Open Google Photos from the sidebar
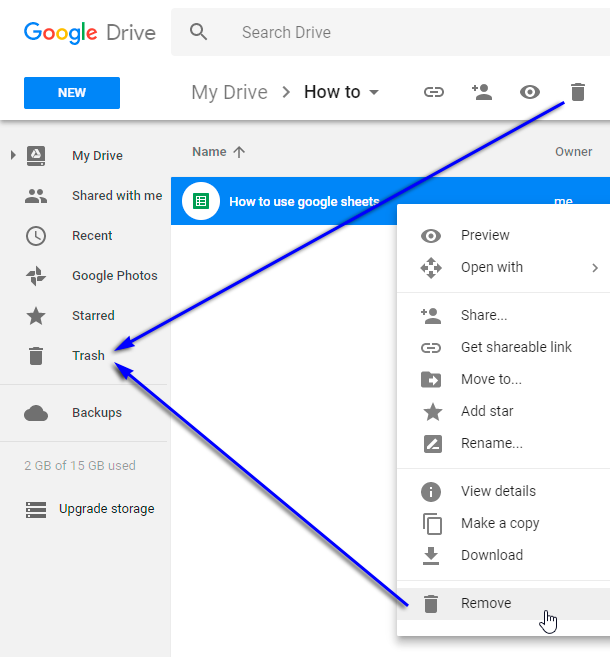This screenshot has width=610, height=657. click(114, 276)
